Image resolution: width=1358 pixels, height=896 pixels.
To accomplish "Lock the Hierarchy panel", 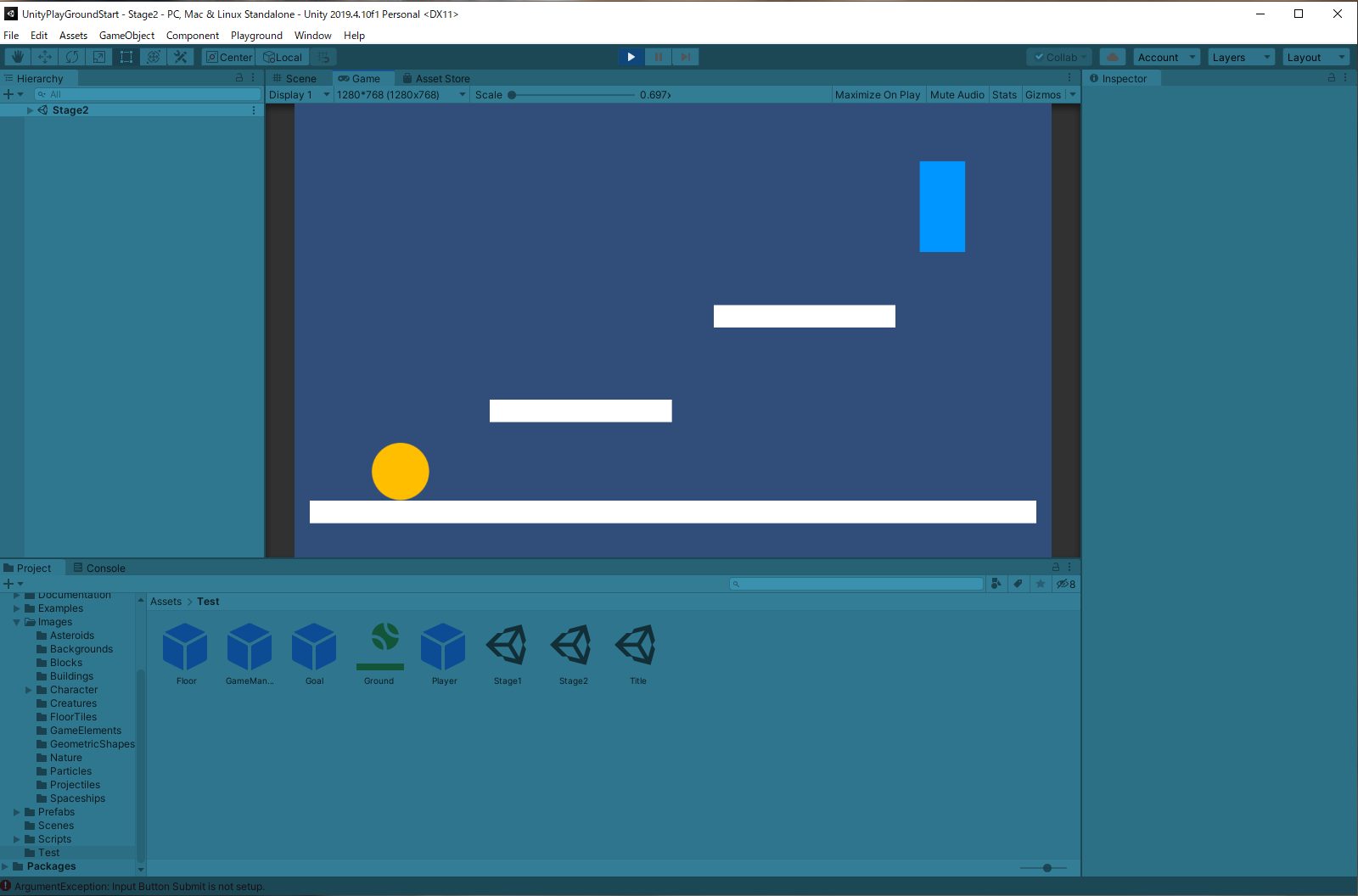I will coord(239,77).
